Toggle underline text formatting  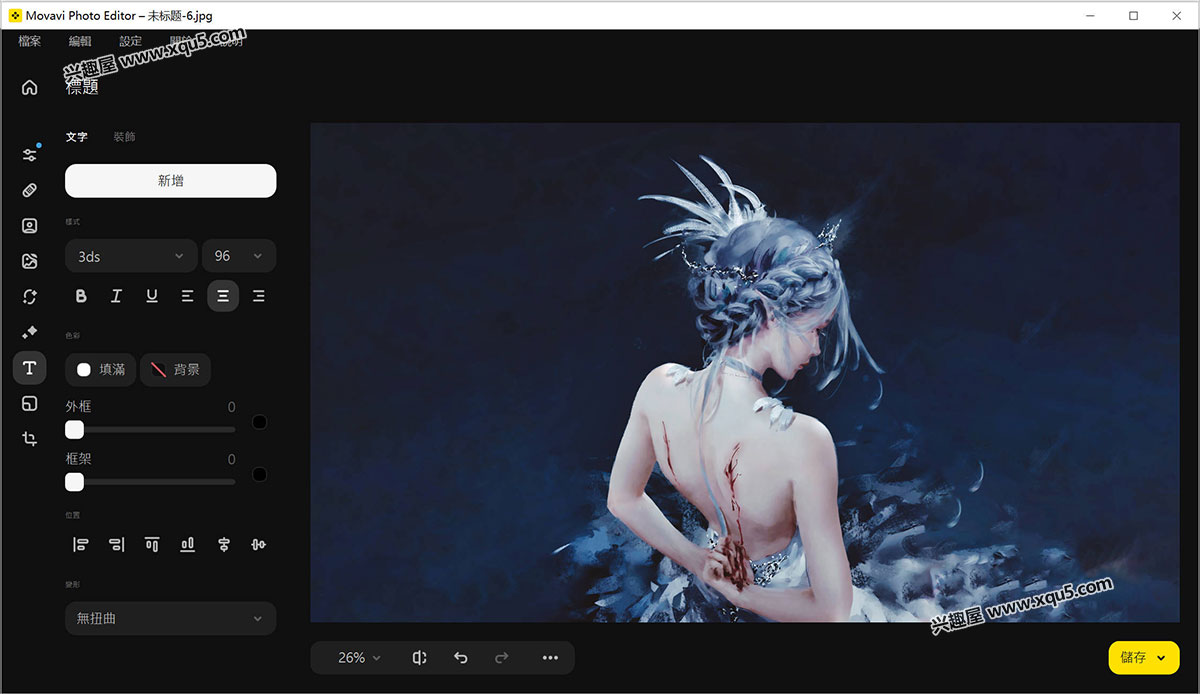(152, 296)
